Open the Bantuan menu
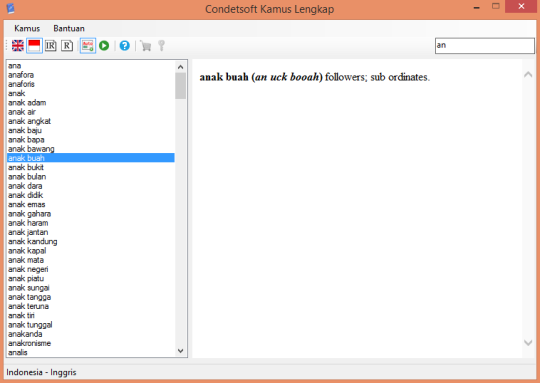This screenshot has width=540, height=383. pyautogui.click(x=69, y=29)
